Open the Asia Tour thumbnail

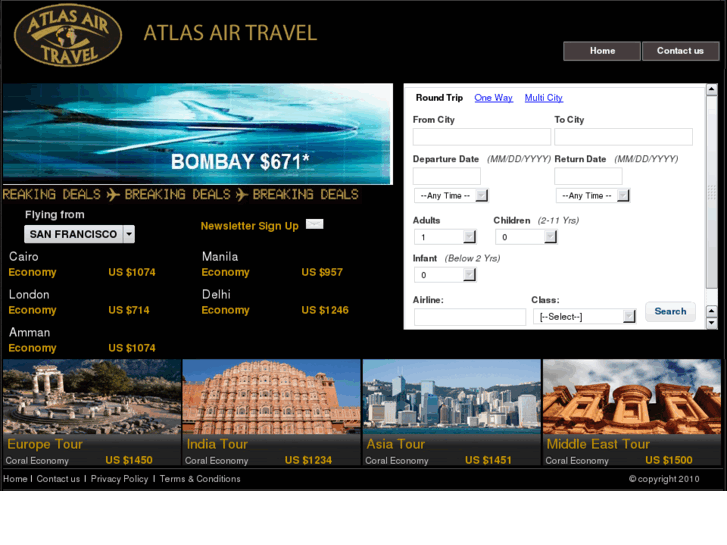pyautogui.click(x=452, y=397)
